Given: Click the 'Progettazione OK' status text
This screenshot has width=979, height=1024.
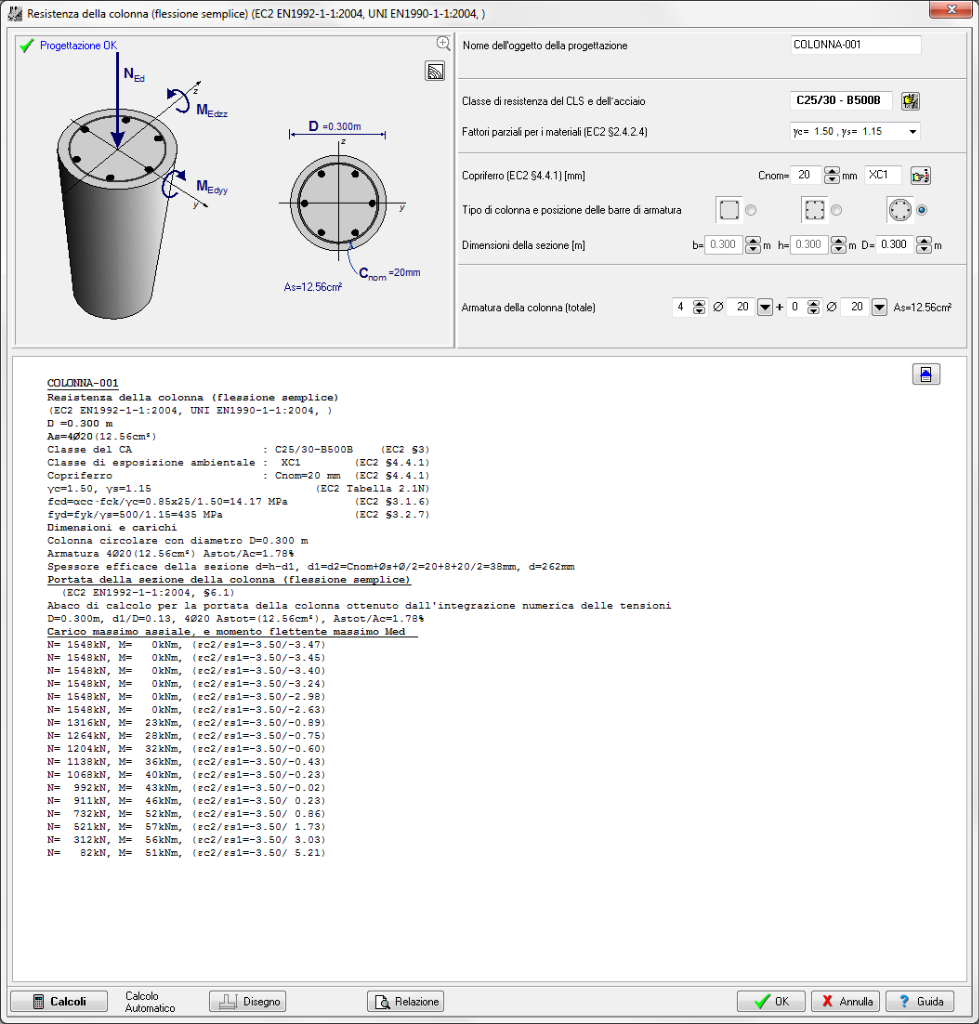Looking at the screenshot, I should click(78, 46).
